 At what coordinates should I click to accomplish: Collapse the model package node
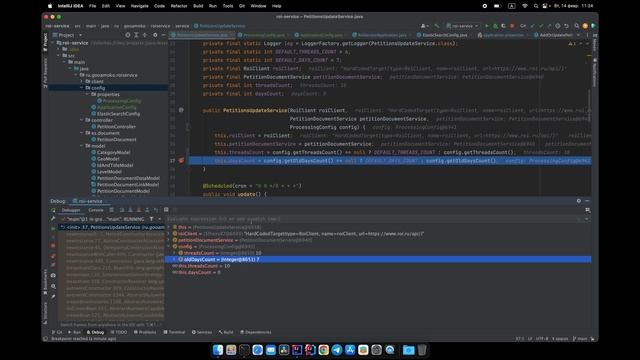[82, 146]
